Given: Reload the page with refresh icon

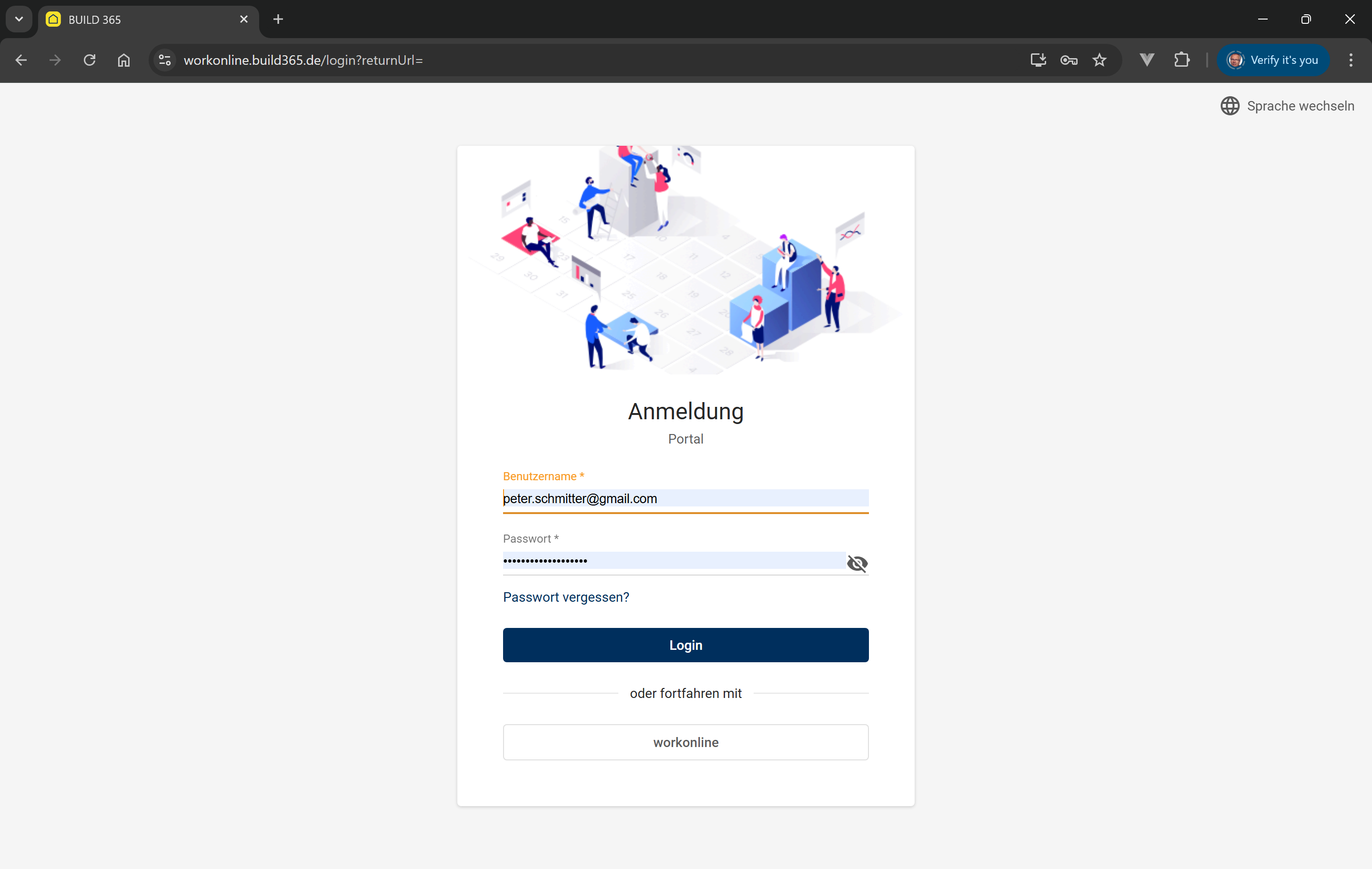Looking at the screenshot, I should tap(90, 60).
